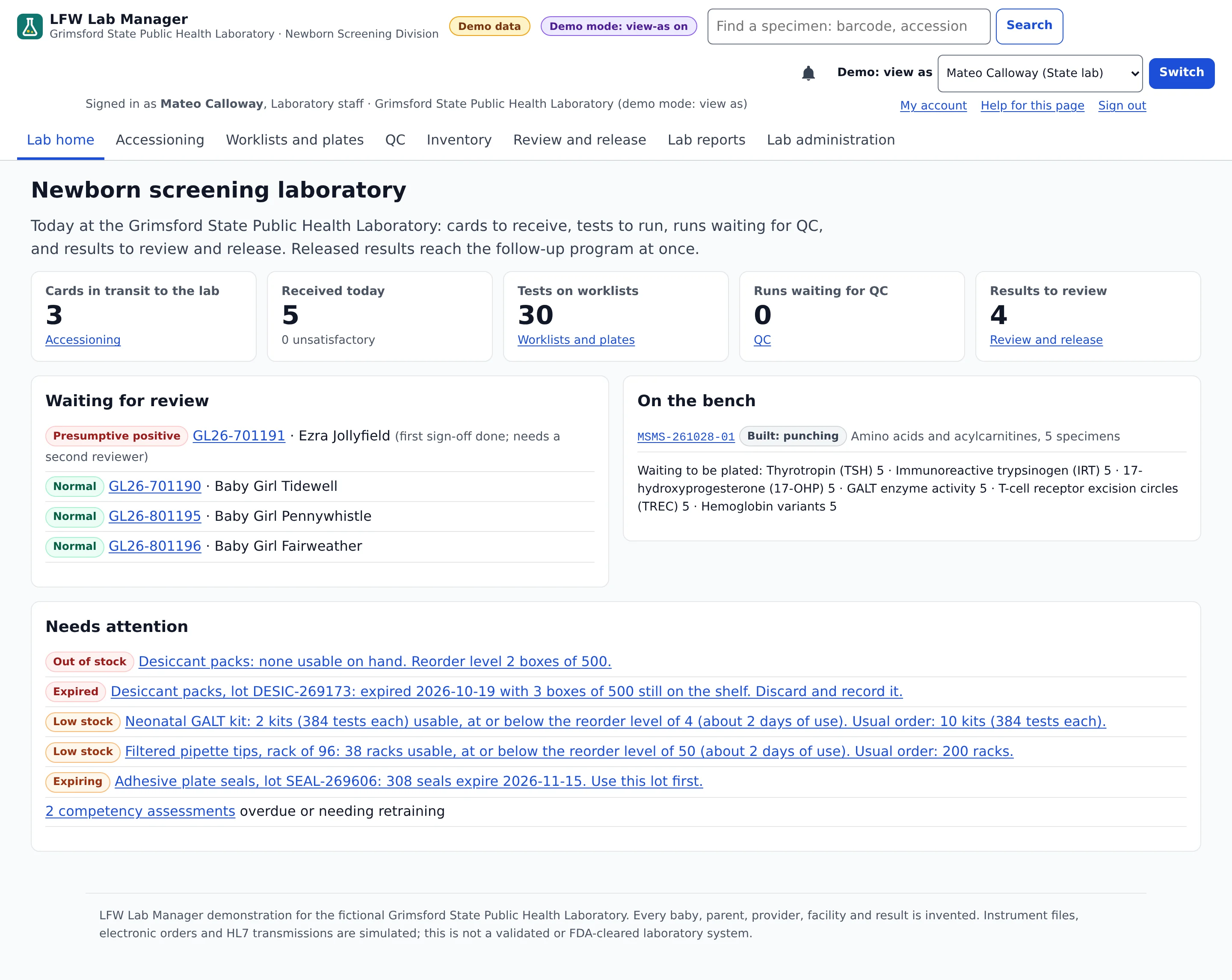Expand the view-as user dropdown

tap(1040, 73)
